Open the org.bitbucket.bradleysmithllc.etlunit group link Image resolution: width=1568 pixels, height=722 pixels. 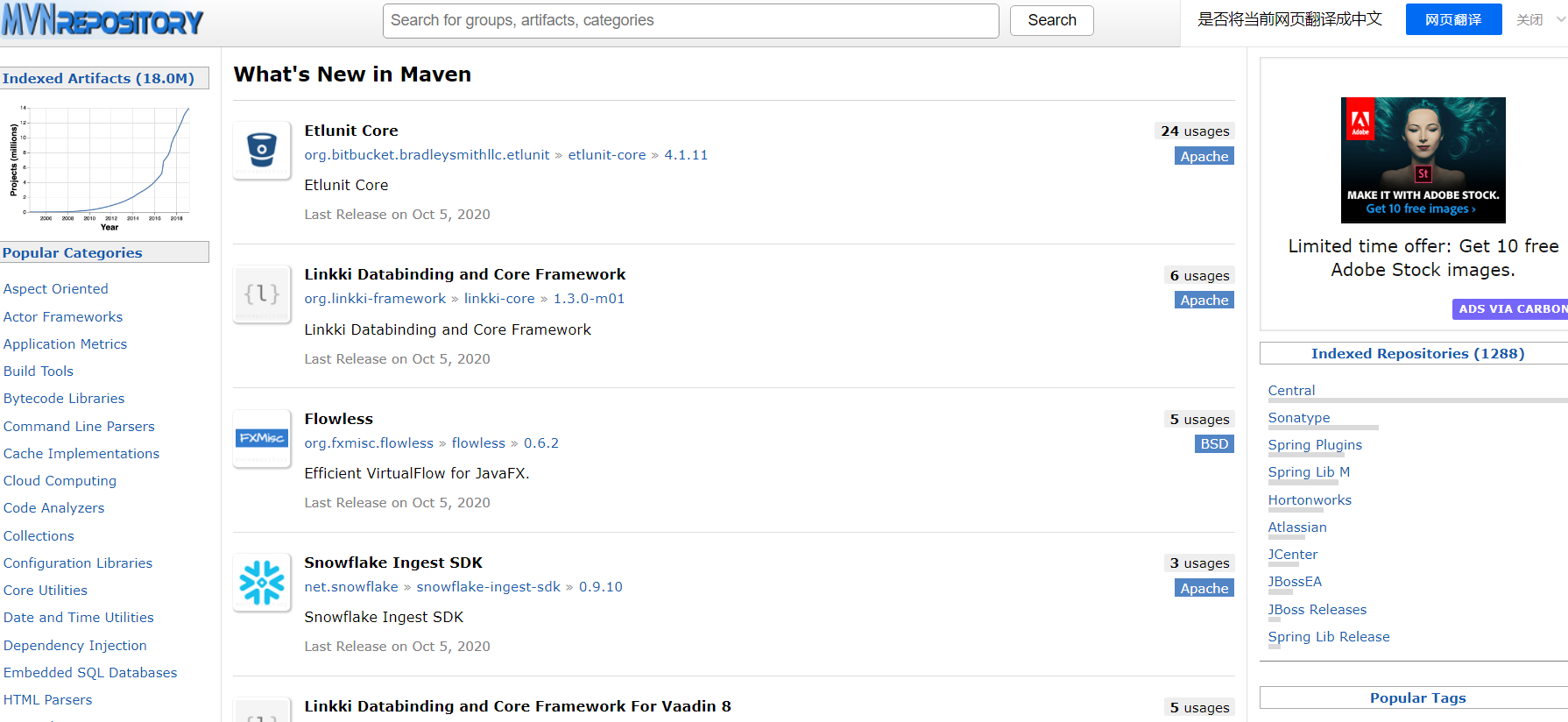pos(427,155)
